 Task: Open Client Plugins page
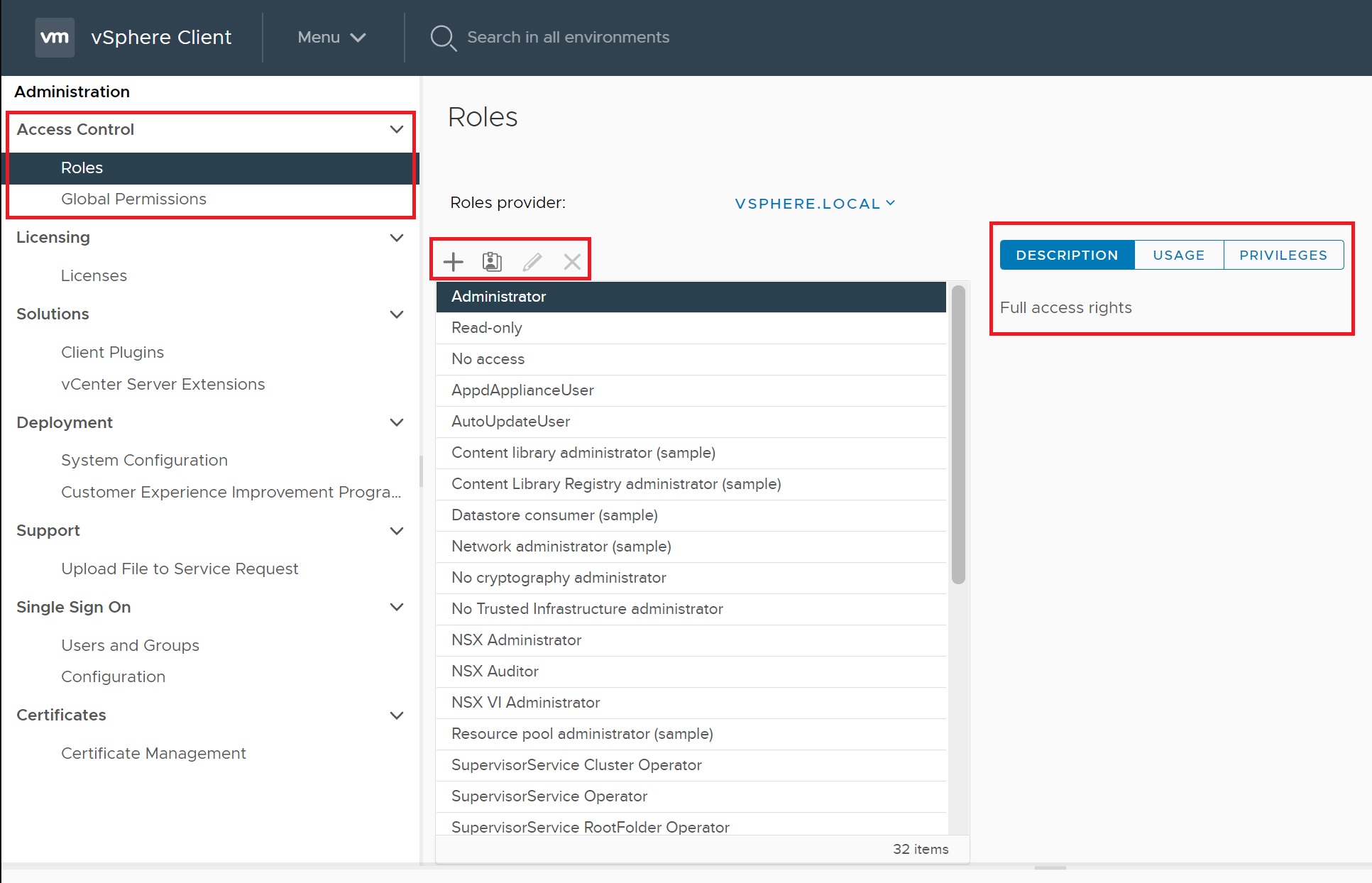pos(112,352)
